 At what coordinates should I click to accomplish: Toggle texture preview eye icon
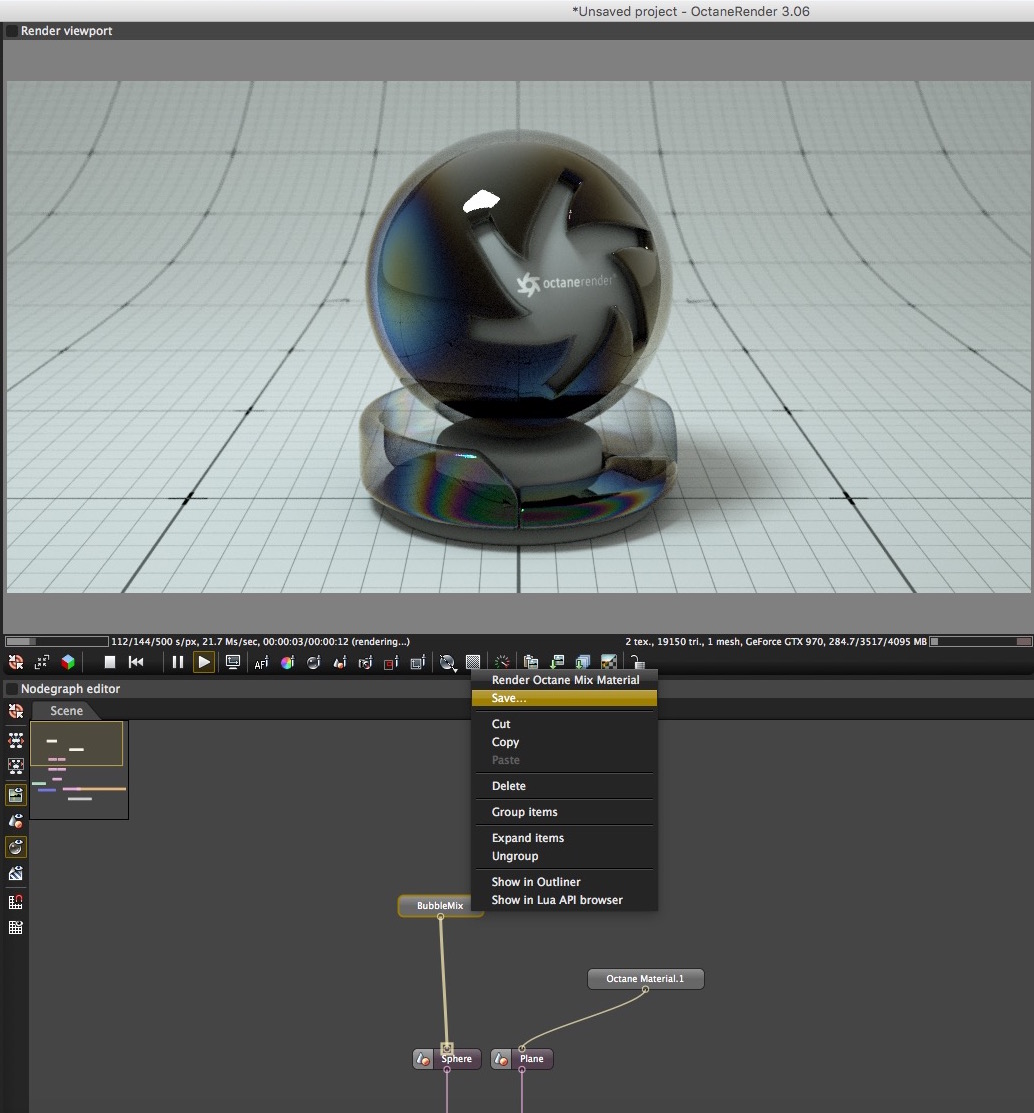click(x=16, y=873)
